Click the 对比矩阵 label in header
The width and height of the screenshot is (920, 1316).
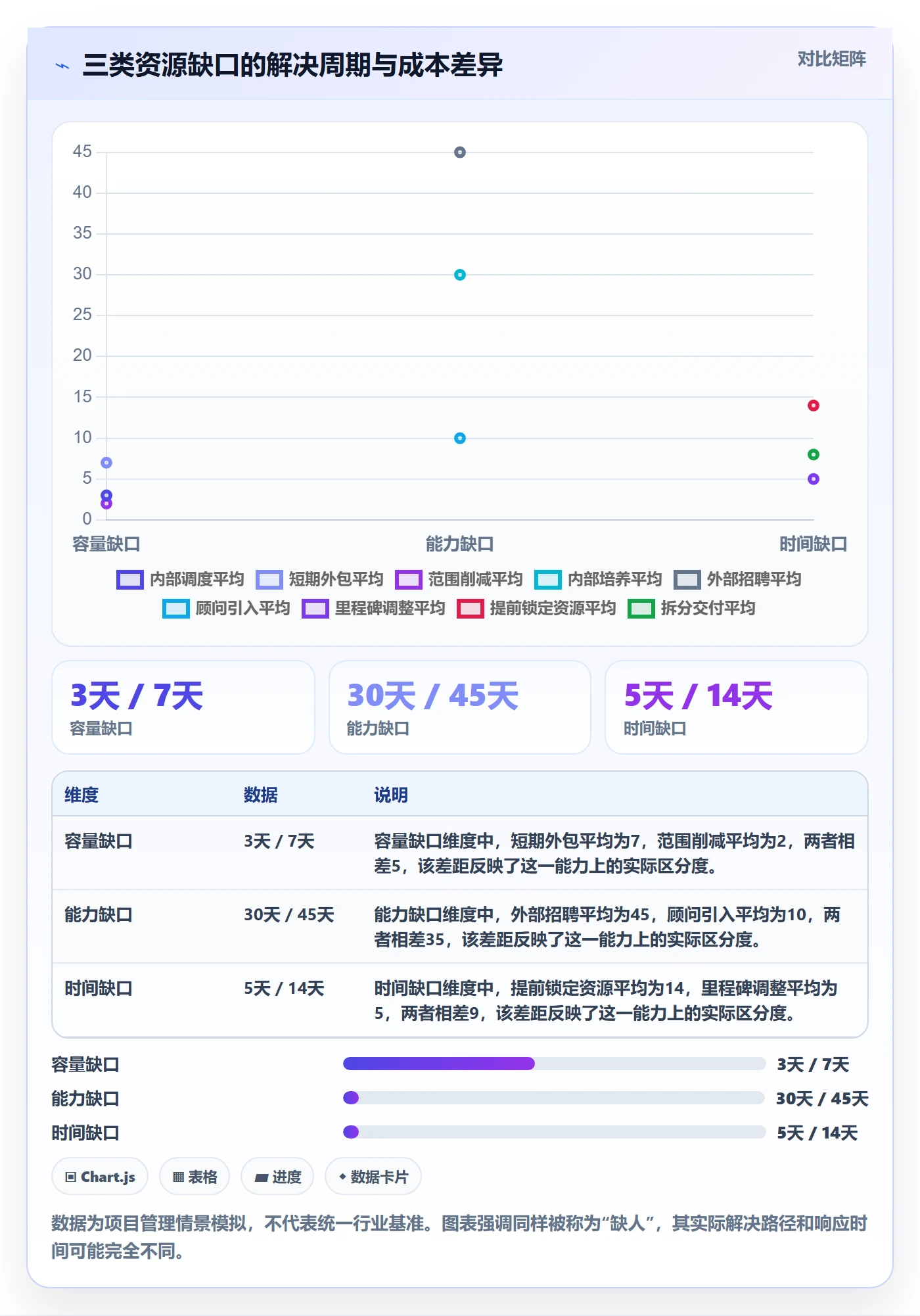coord(831,59)
